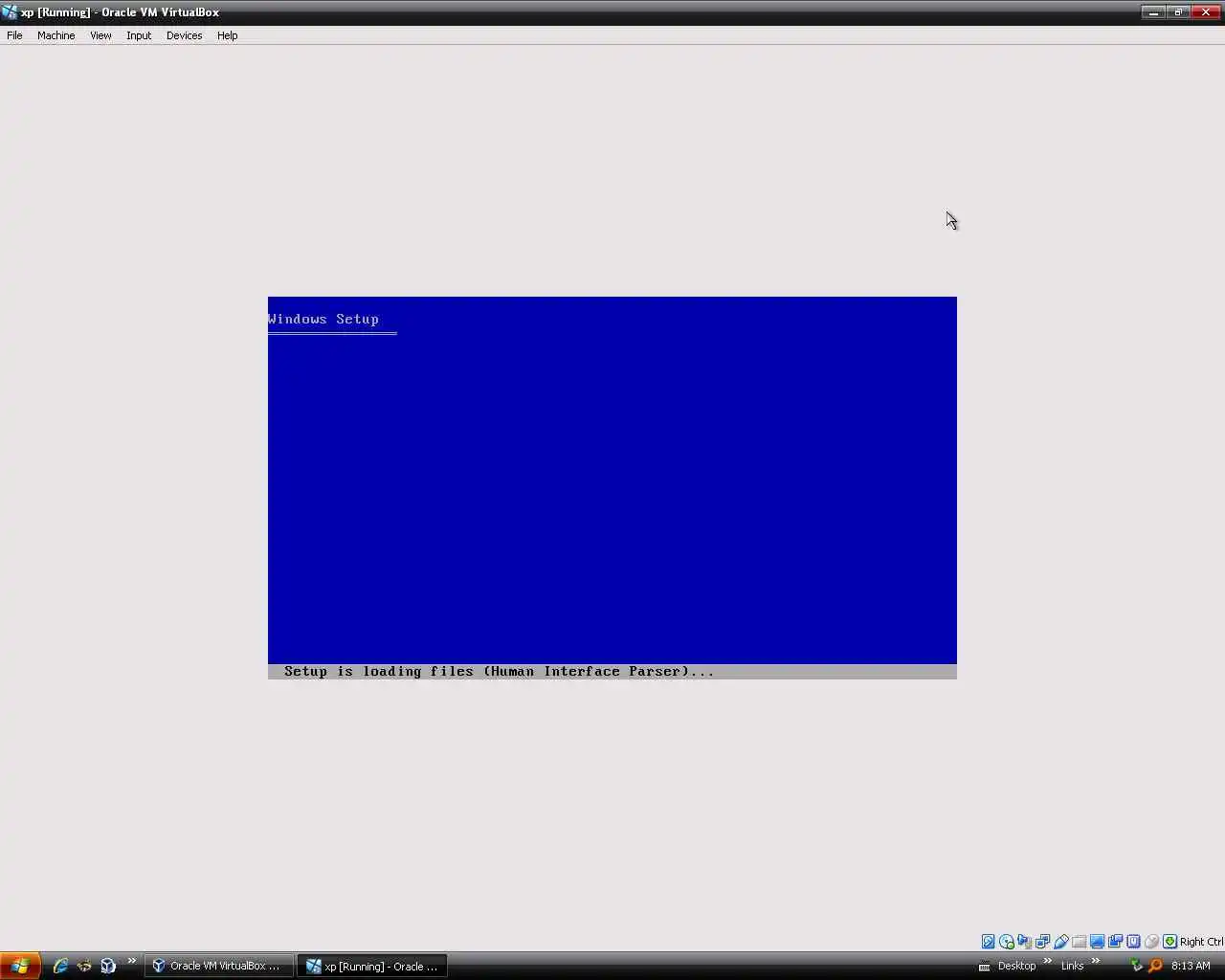This screenshot has height=980, width=1225.
Task: Click inside the Windows Setup VM screen
Action: point(612,488)
